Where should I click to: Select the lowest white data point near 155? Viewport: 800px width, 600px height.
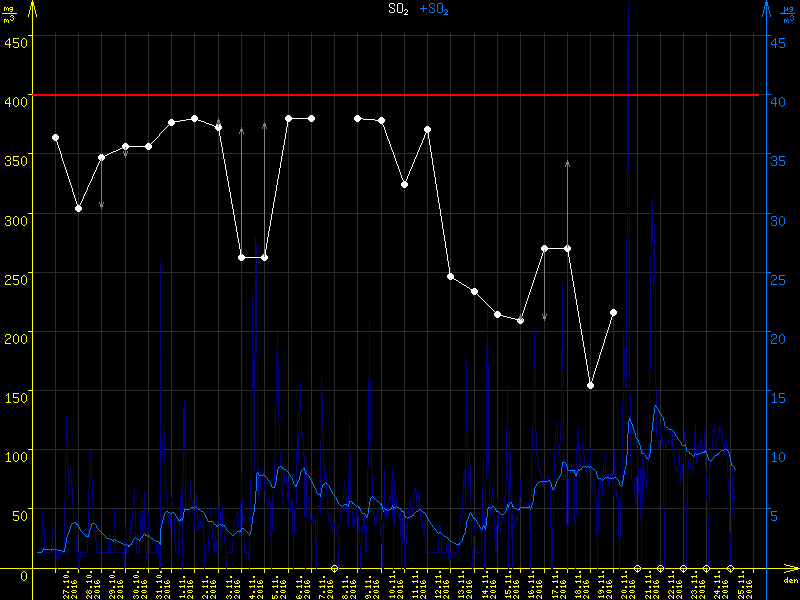pyautogui.click(x=590, y=385)
